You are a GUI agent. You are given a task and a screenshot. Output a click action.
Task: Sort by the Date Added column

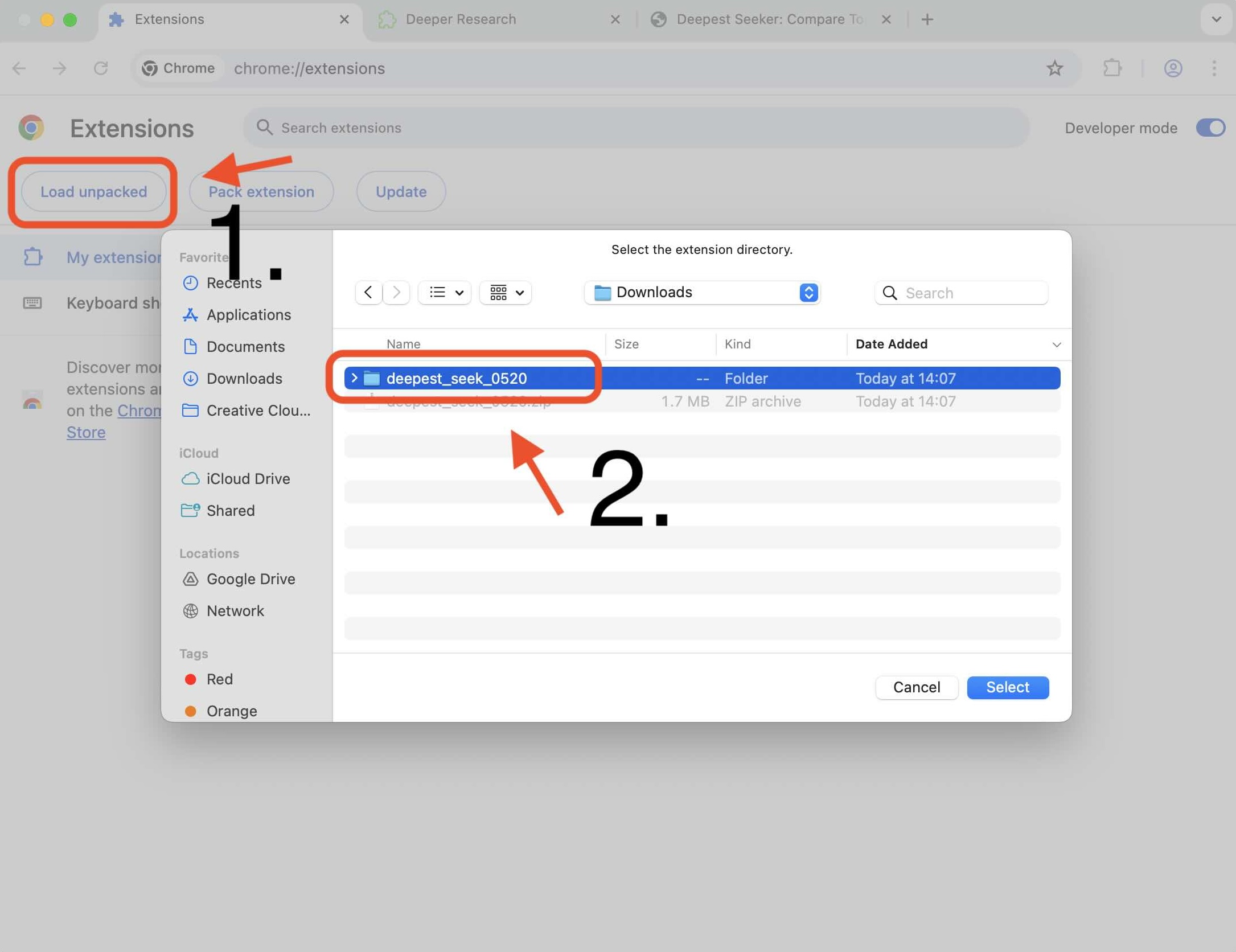pyautogui.click(x=892, y=344)
